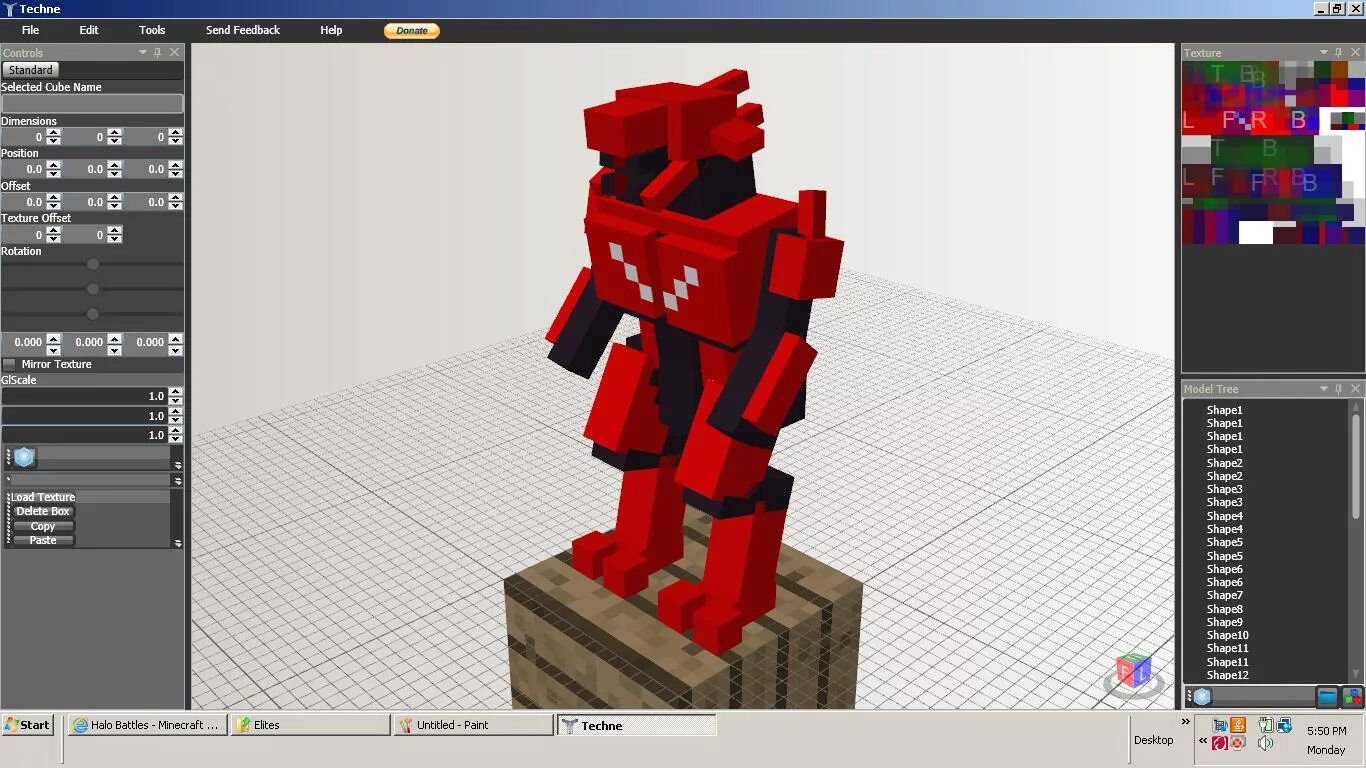Switch to Untitled - Paint taskbar window
The width and height of the screenshot is (1366, 768).
click(473, 725)
